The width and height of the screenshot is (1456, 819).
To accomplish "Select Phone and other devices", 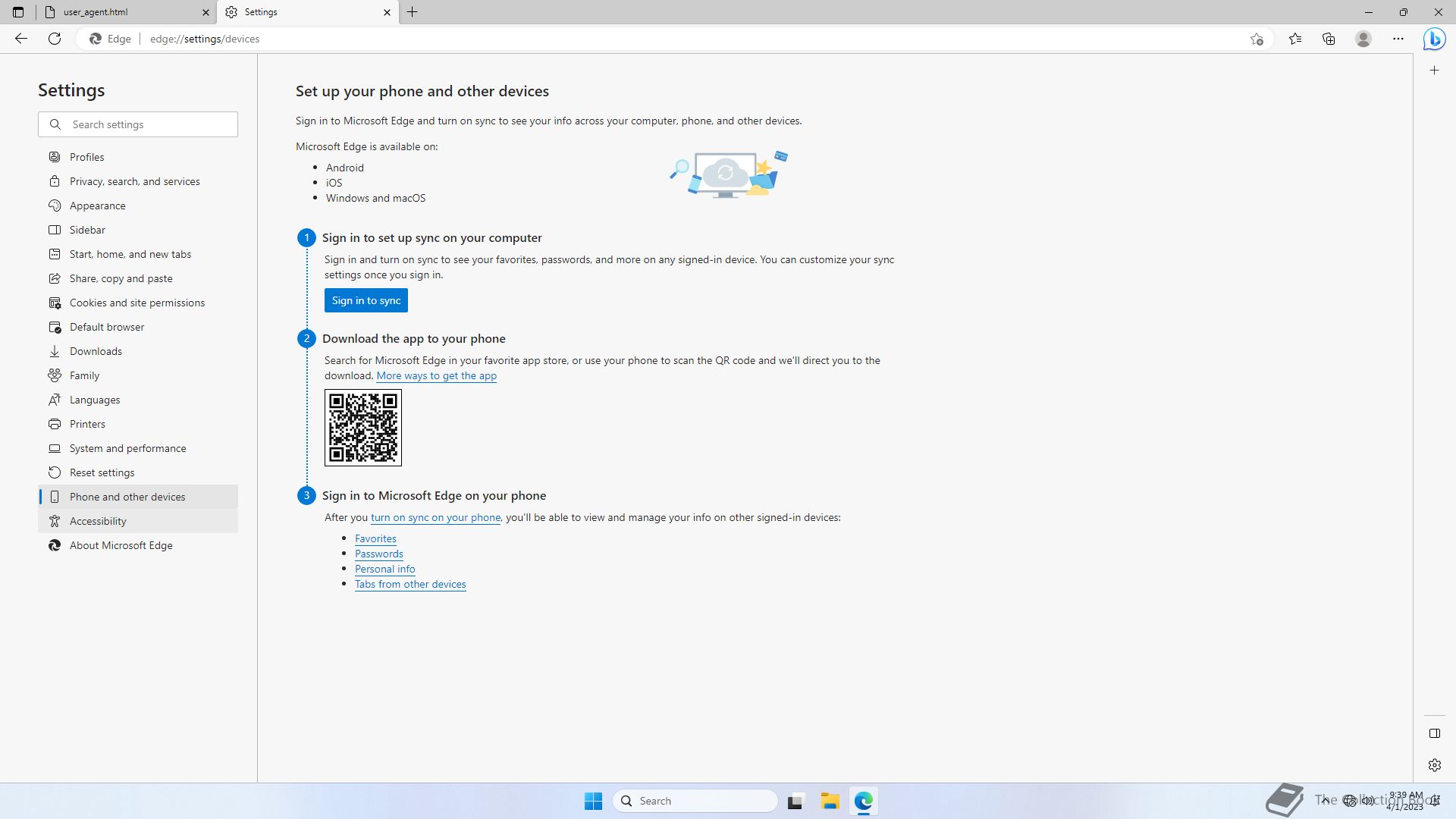I will pyautogui.click(x=138, y=497).
